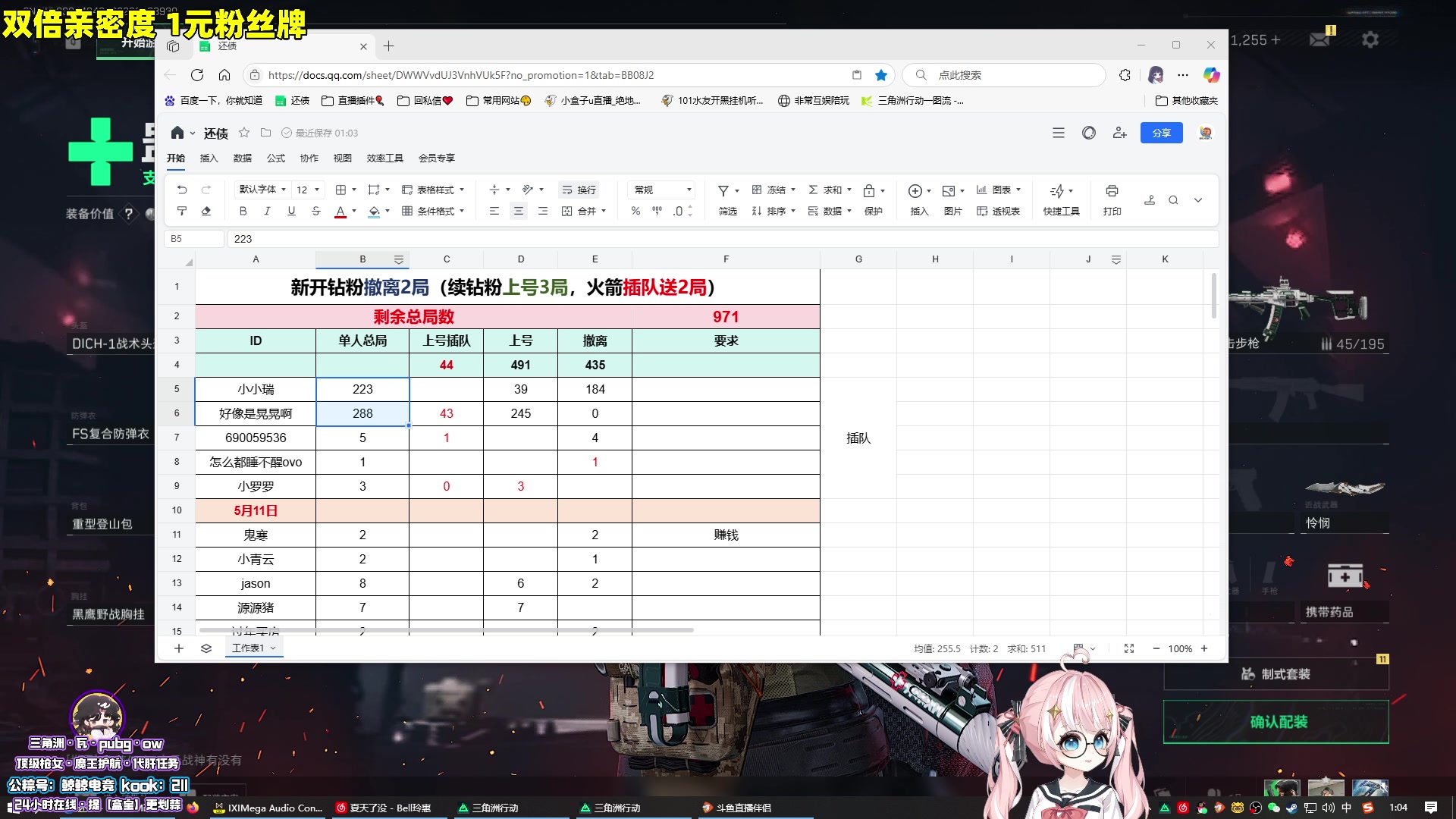
Task: Star the 还债 document
Action: [x=244, y=133]
